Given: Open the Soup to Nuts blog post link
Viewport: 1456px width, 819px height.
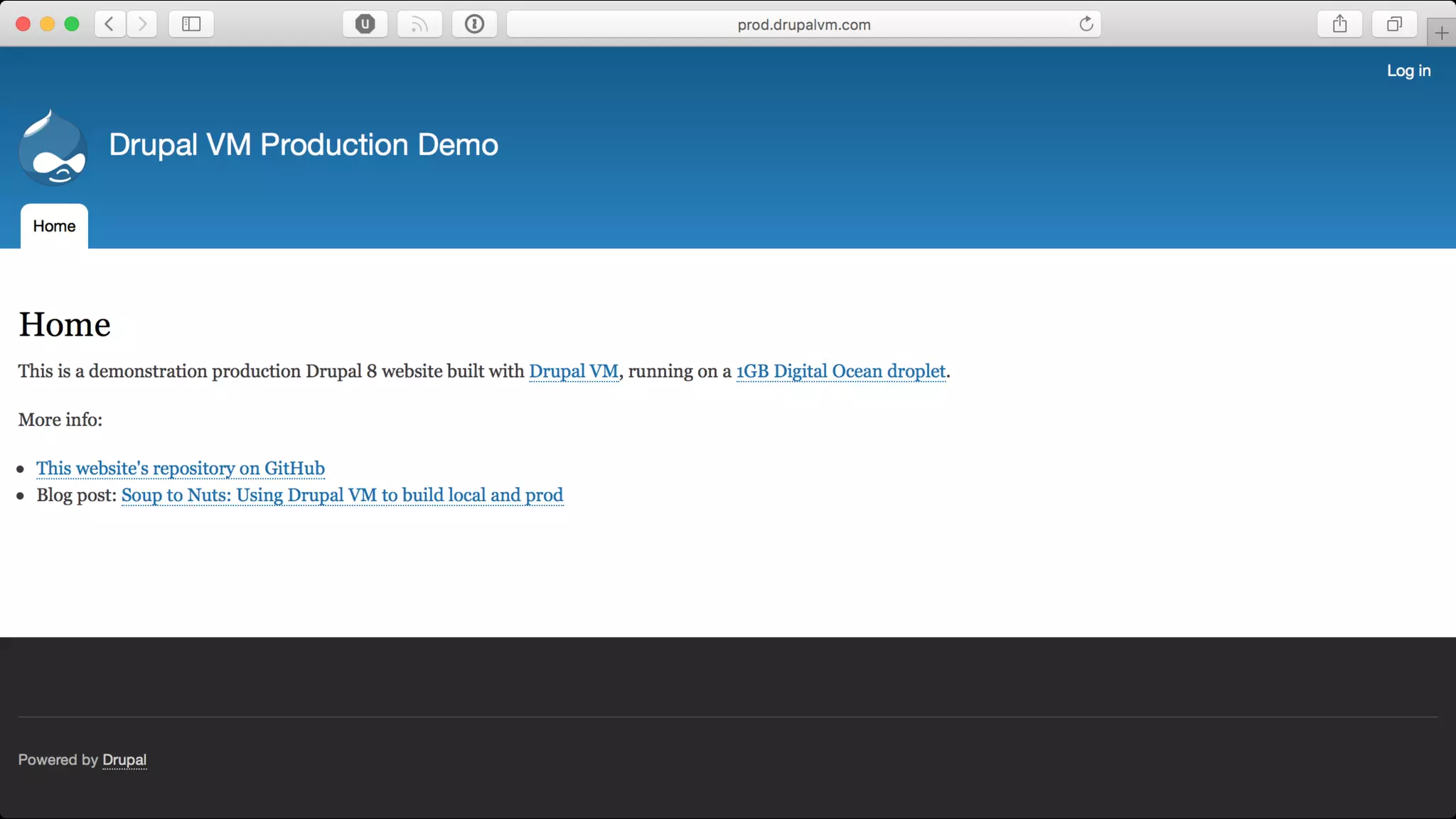Looking at the screenshot, I should 342,495.
